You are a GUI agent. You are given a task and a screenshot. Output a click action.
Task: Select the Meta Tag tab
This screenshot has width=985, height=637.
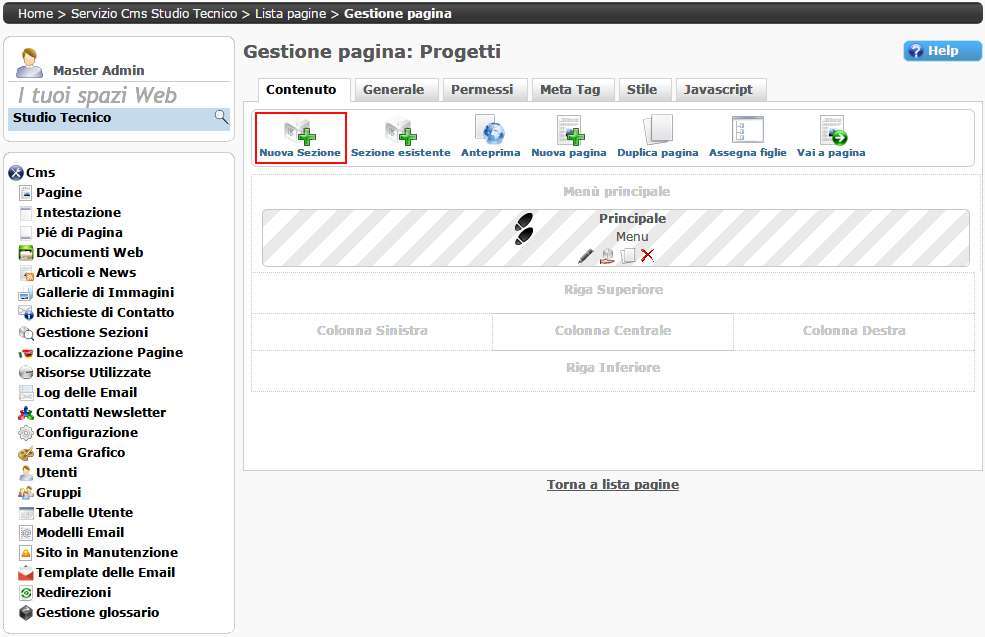pos(570,90)
